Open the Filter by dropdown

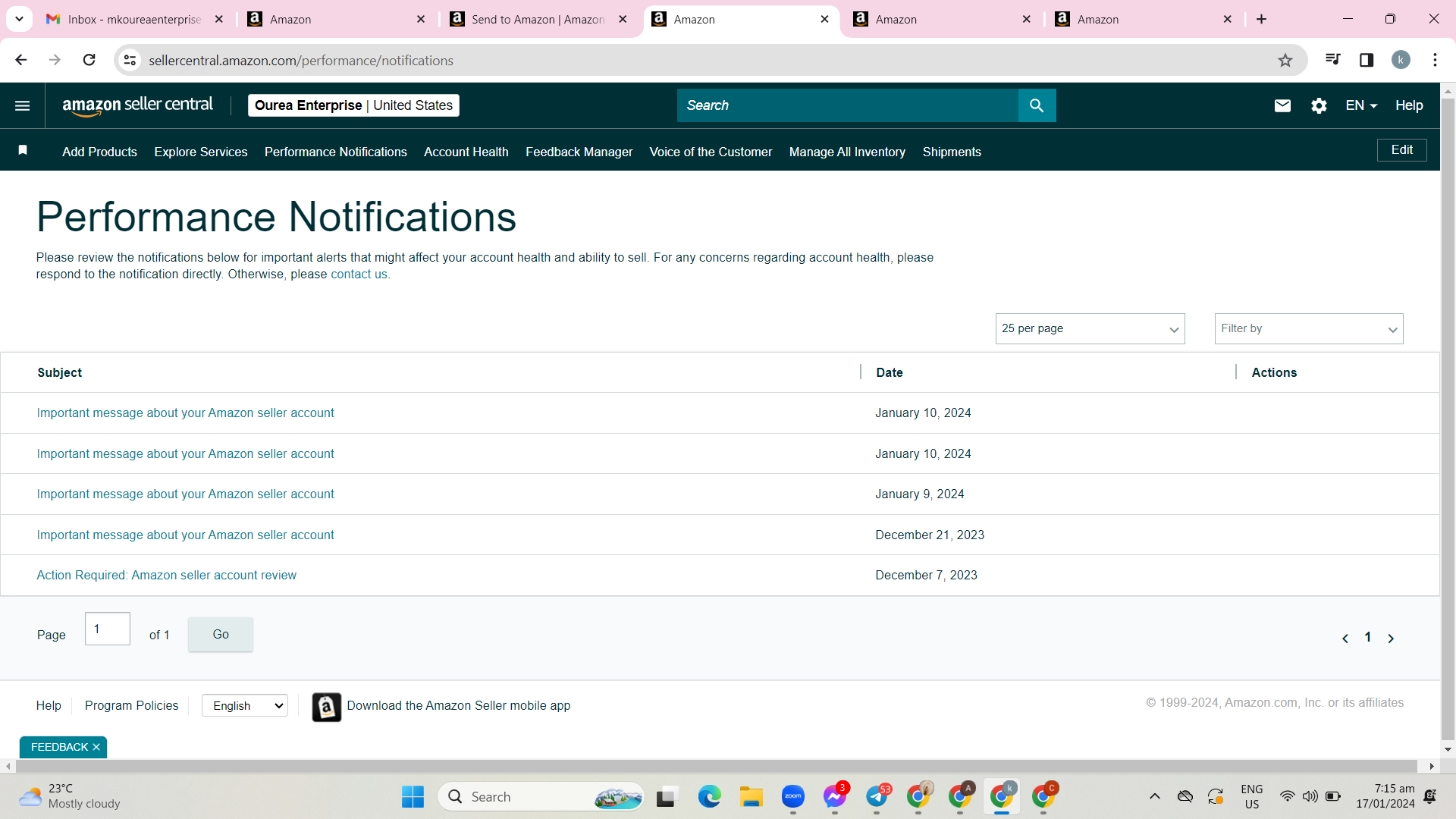1309,328
